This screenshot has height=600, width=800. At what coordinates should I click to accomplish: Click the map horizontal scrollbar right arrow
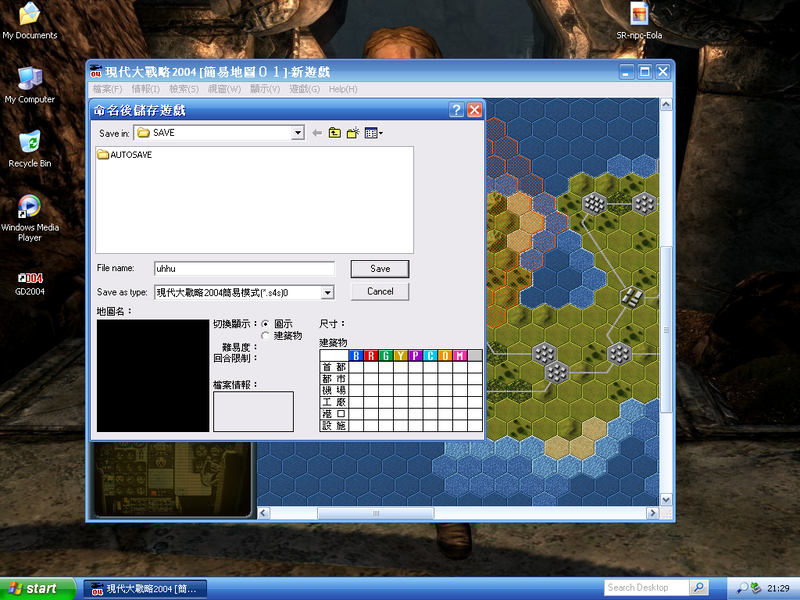coord(653,513)
